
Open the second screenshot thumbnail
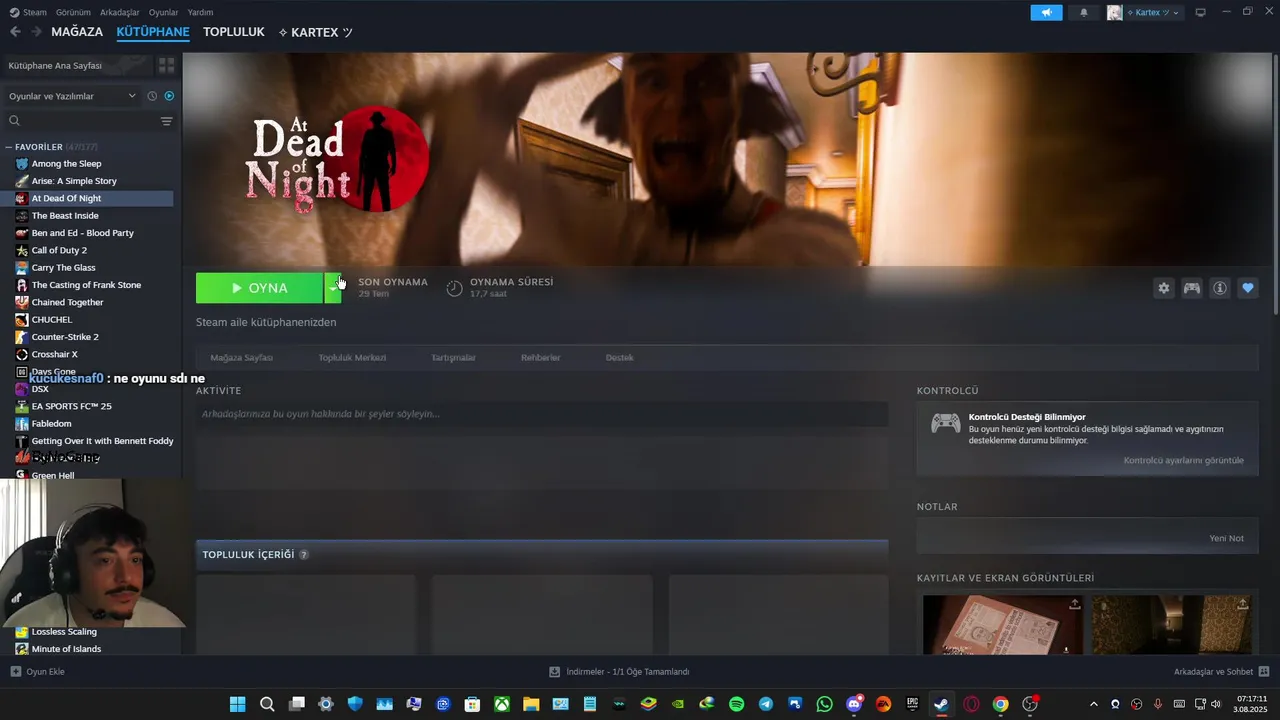coord(1171,625)
